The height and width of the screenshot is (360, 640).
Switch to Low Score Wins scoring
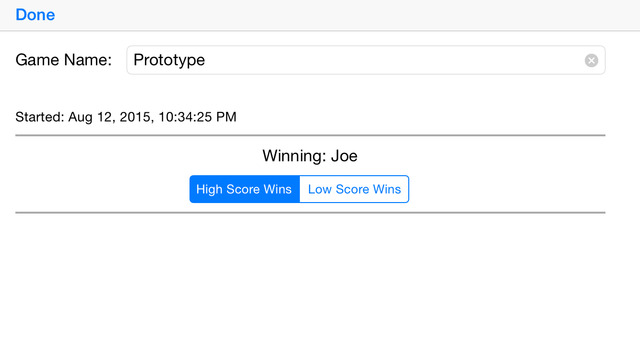354,189
